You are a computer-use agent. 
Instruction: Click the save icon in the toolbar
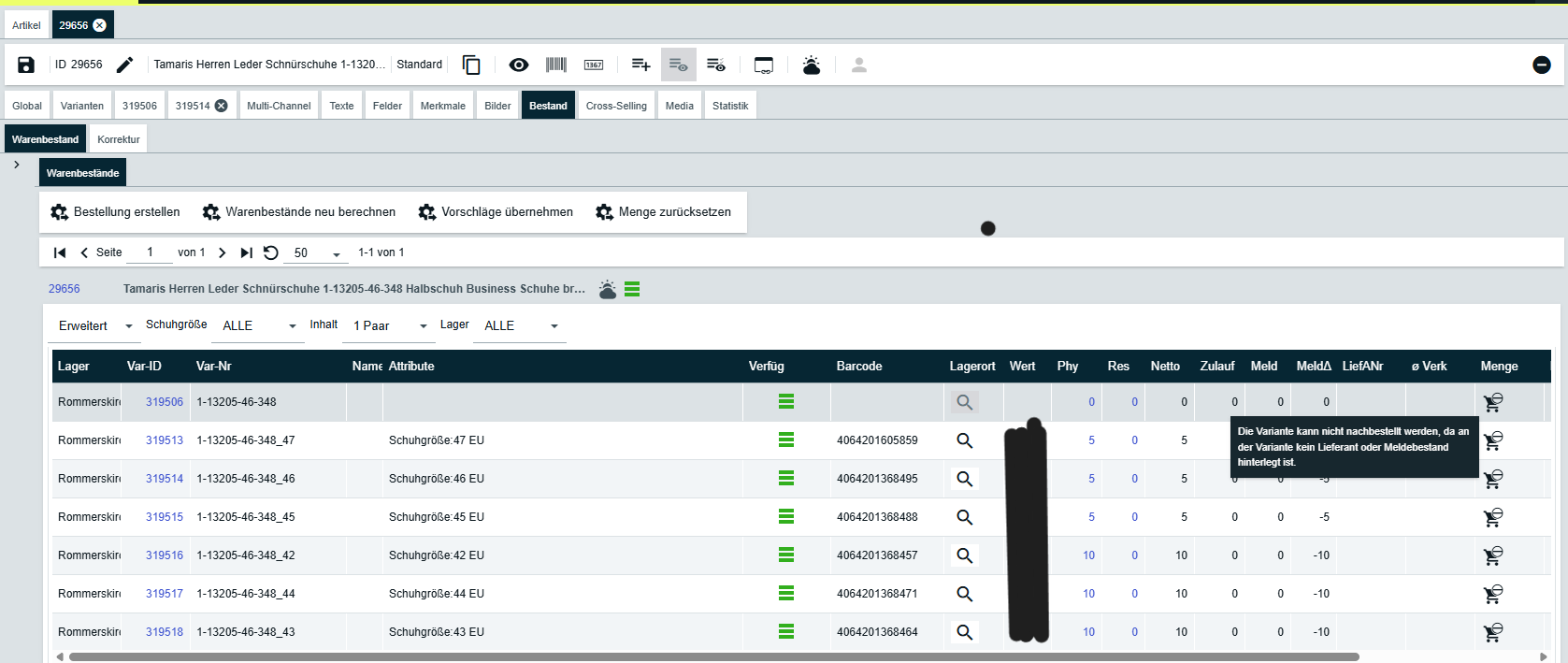[x=26, y=65]
